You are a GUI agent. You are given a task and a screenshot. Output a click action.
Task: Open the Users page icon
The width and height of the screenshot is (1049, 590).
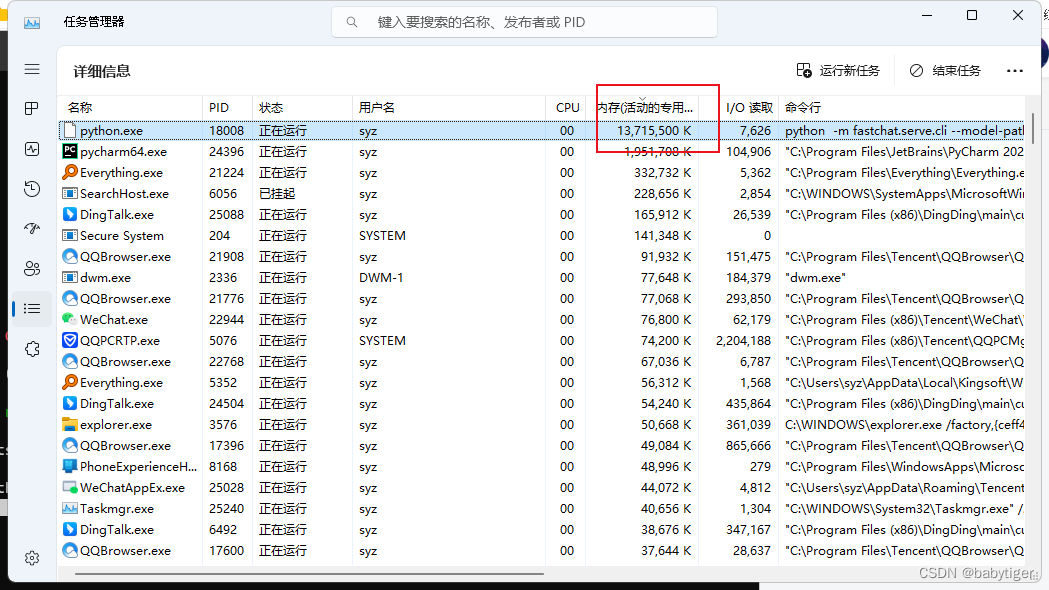[x=32, y=269]
